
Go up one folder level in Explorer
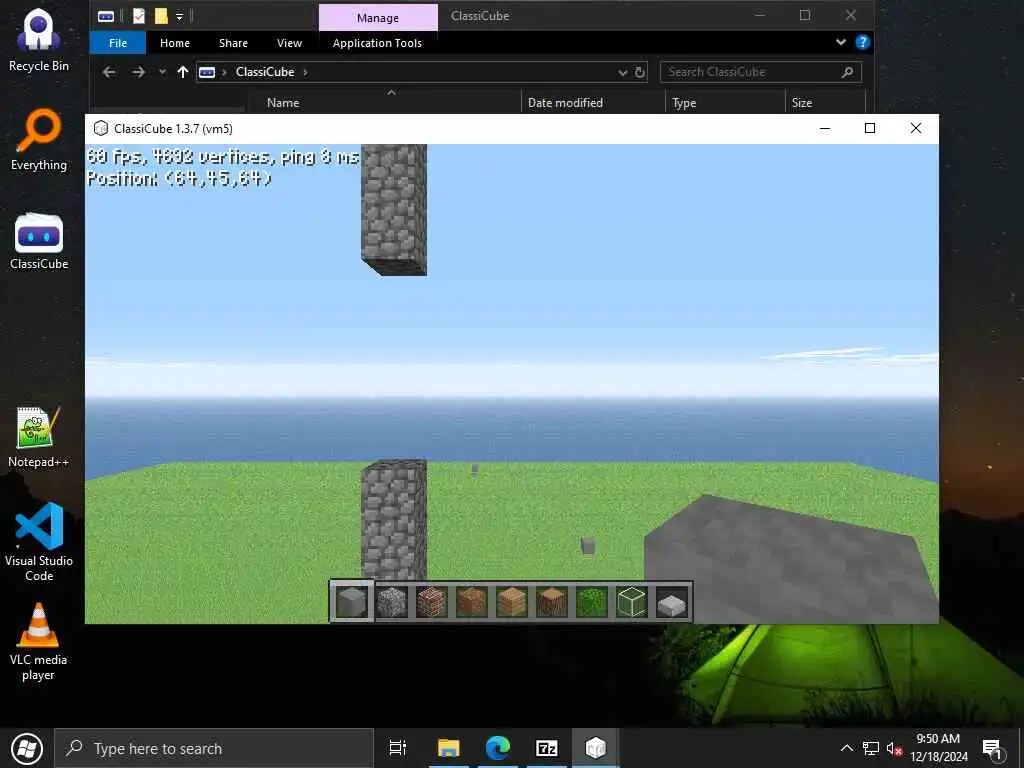pos(183,72)
